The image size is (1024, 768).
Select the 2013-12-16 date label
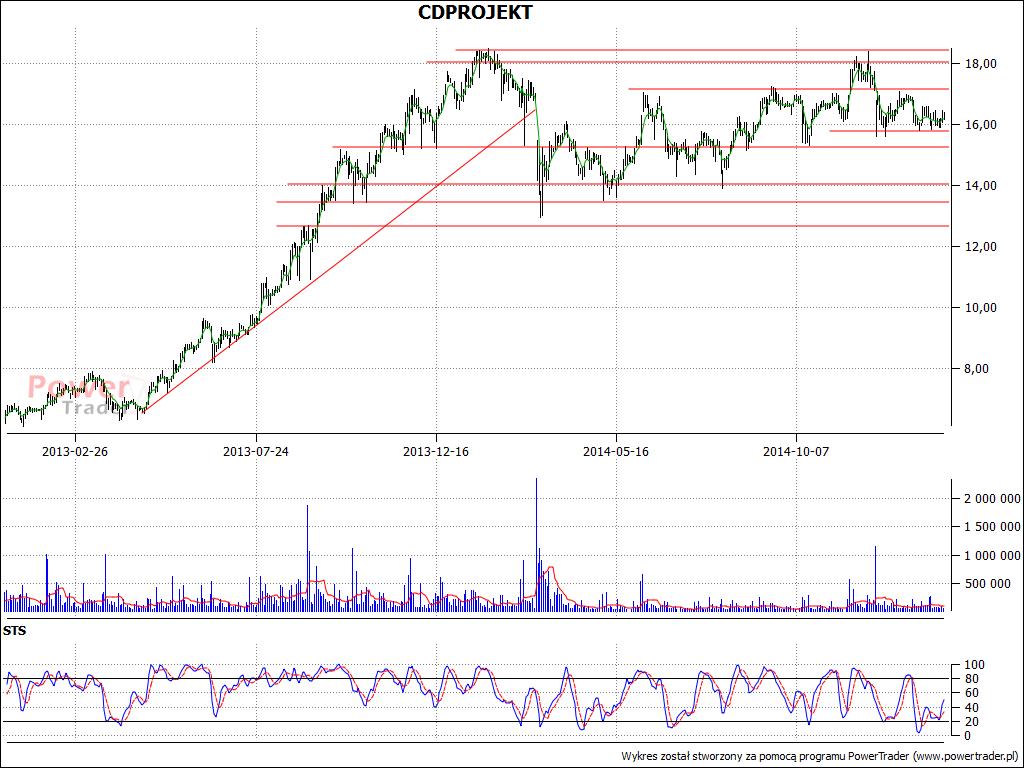coord(436,451)
